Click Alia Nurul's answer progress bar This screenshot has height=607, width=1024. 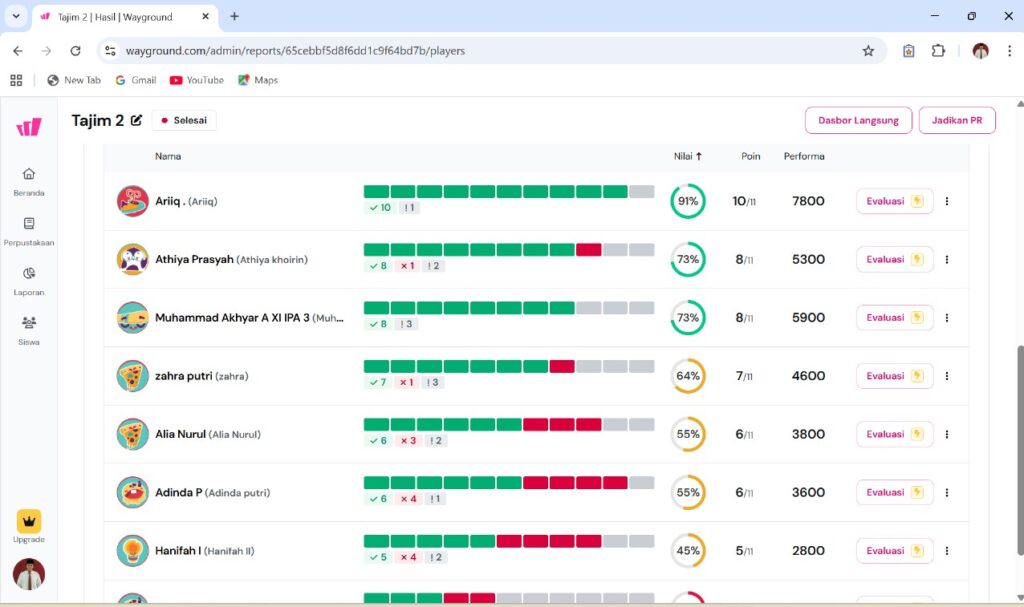coord(508,425)
